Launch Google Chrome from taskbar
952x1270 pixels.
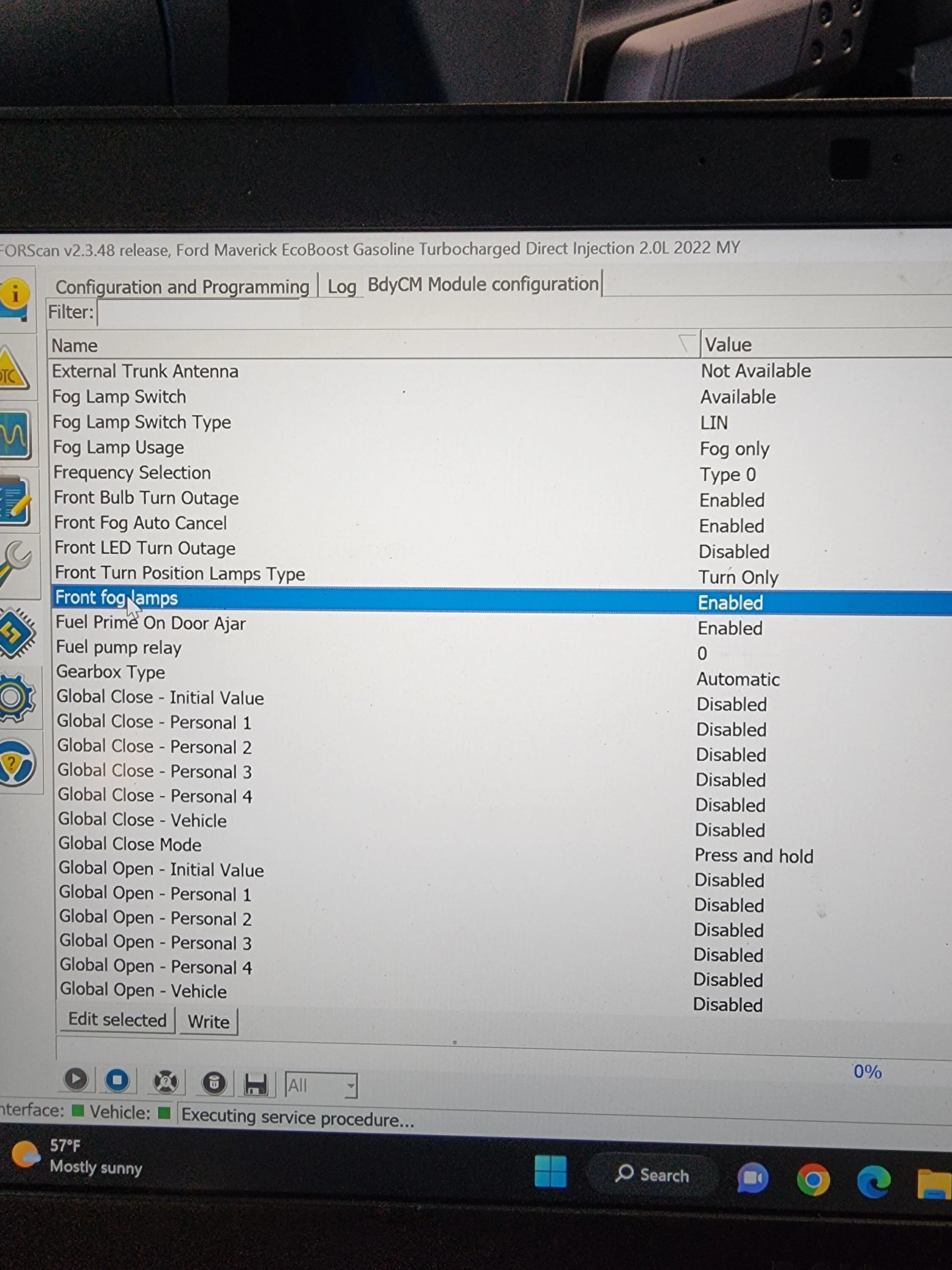[813, 1179]
